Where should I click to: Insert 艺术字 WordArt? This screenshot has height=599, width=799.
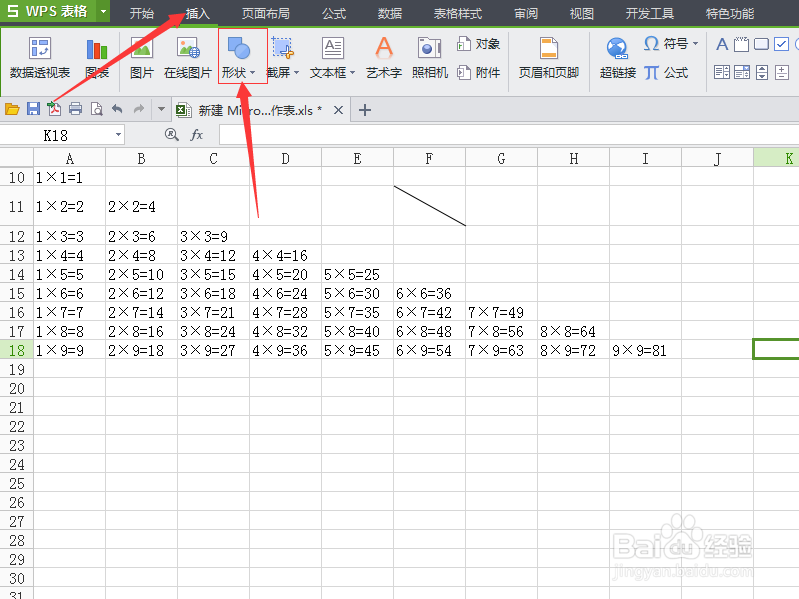[x=384, y=58]
